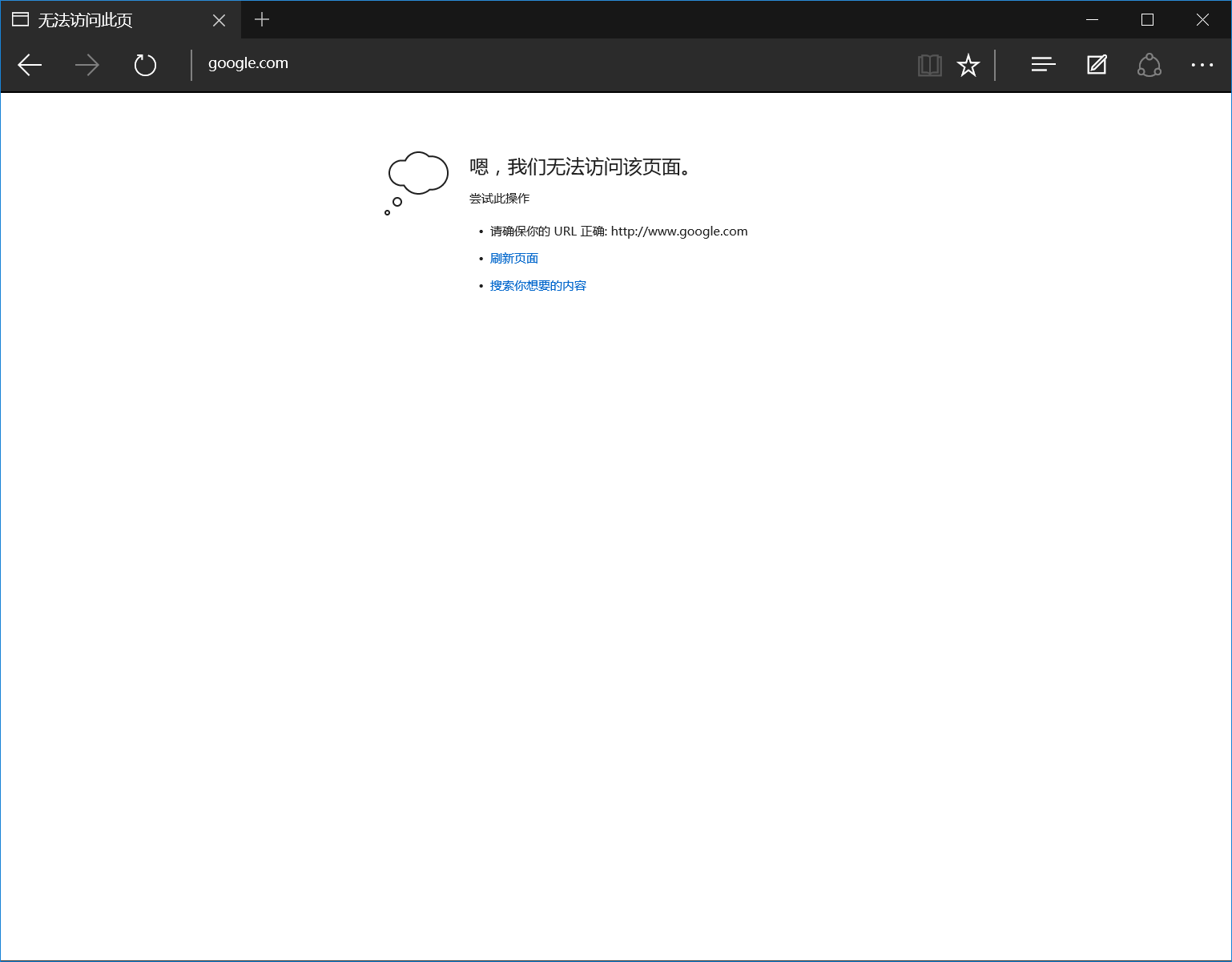Go back to the previous page
Image resolution: width=1232 pixels, height=962 pixels.
[30, 65]
